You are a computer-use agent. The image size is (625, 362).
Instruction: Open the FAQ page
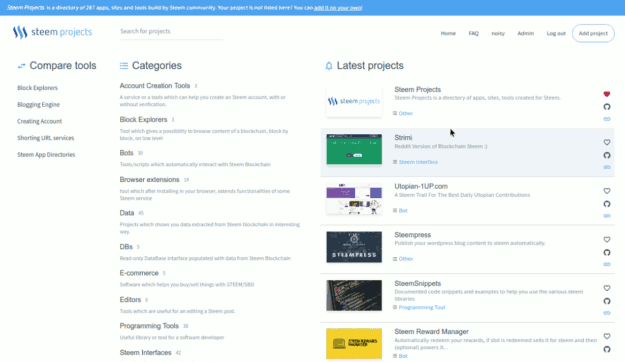(x=474, y=33)
